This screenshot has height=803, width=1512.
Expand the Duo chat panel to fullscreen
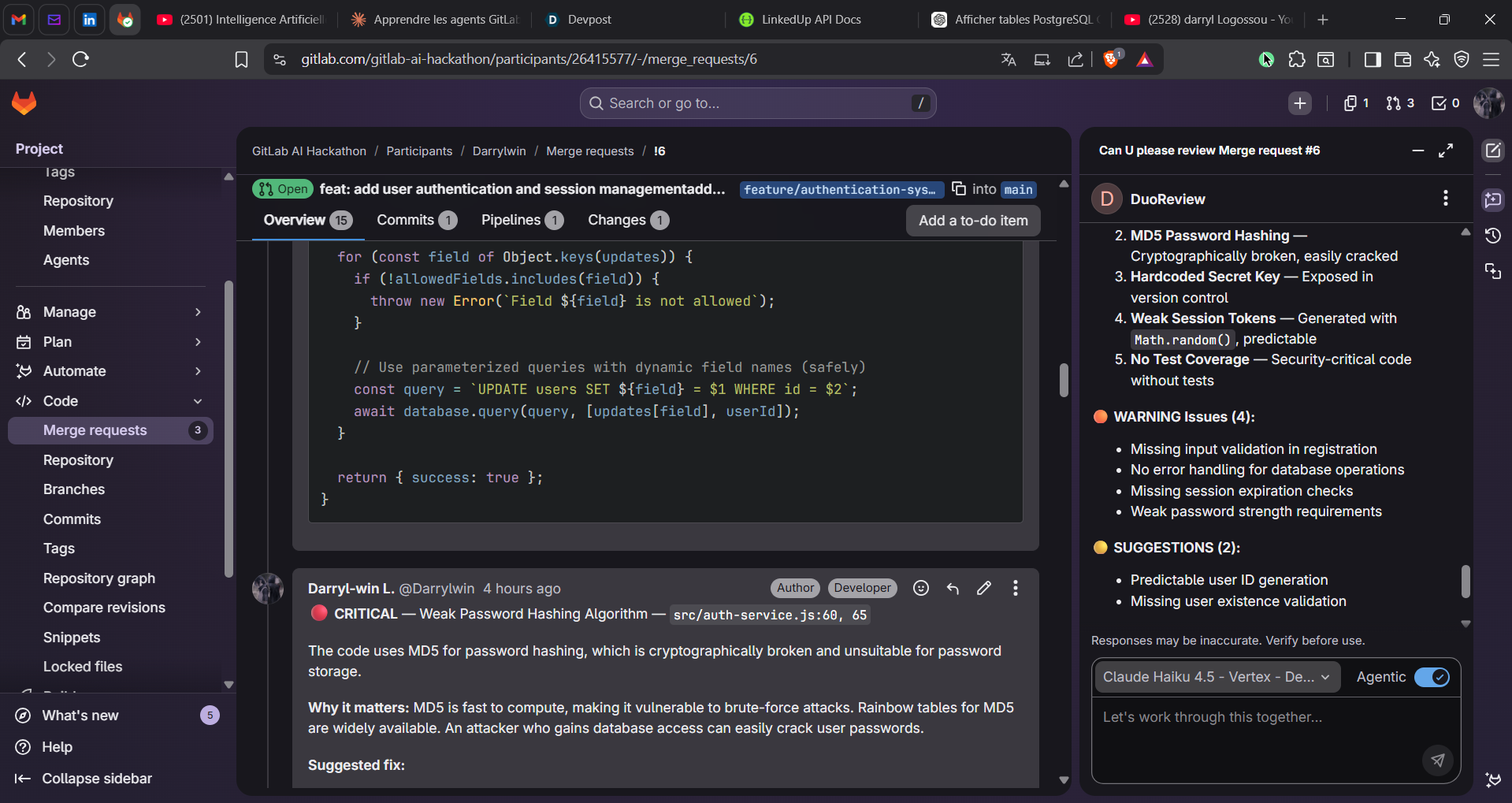[1446, 151]
